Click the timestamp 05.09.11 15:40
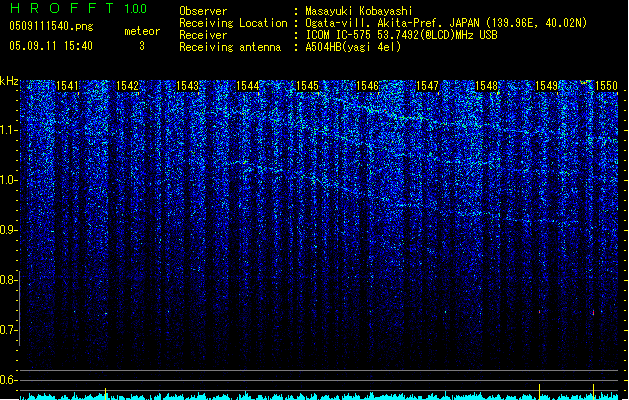This screenshot has height=400, width=629. click(51, 46)
